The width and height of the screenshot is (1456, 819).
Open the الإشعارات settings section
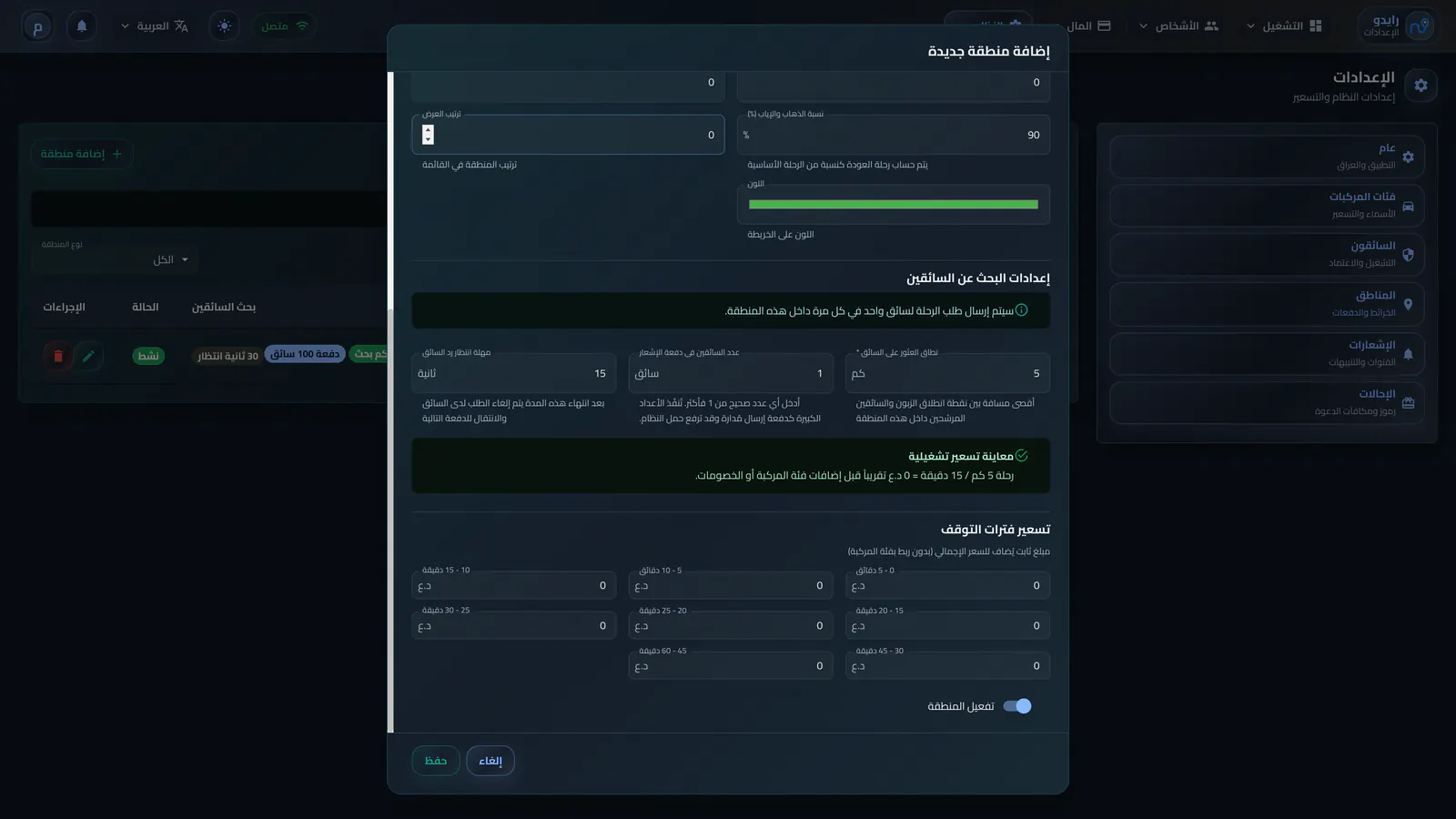1267,354
